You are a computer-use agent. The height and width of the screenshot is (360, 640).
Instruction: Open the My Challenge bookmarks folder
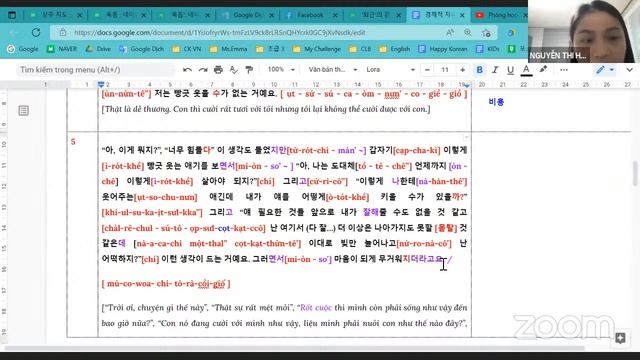[x=317, y=49]
